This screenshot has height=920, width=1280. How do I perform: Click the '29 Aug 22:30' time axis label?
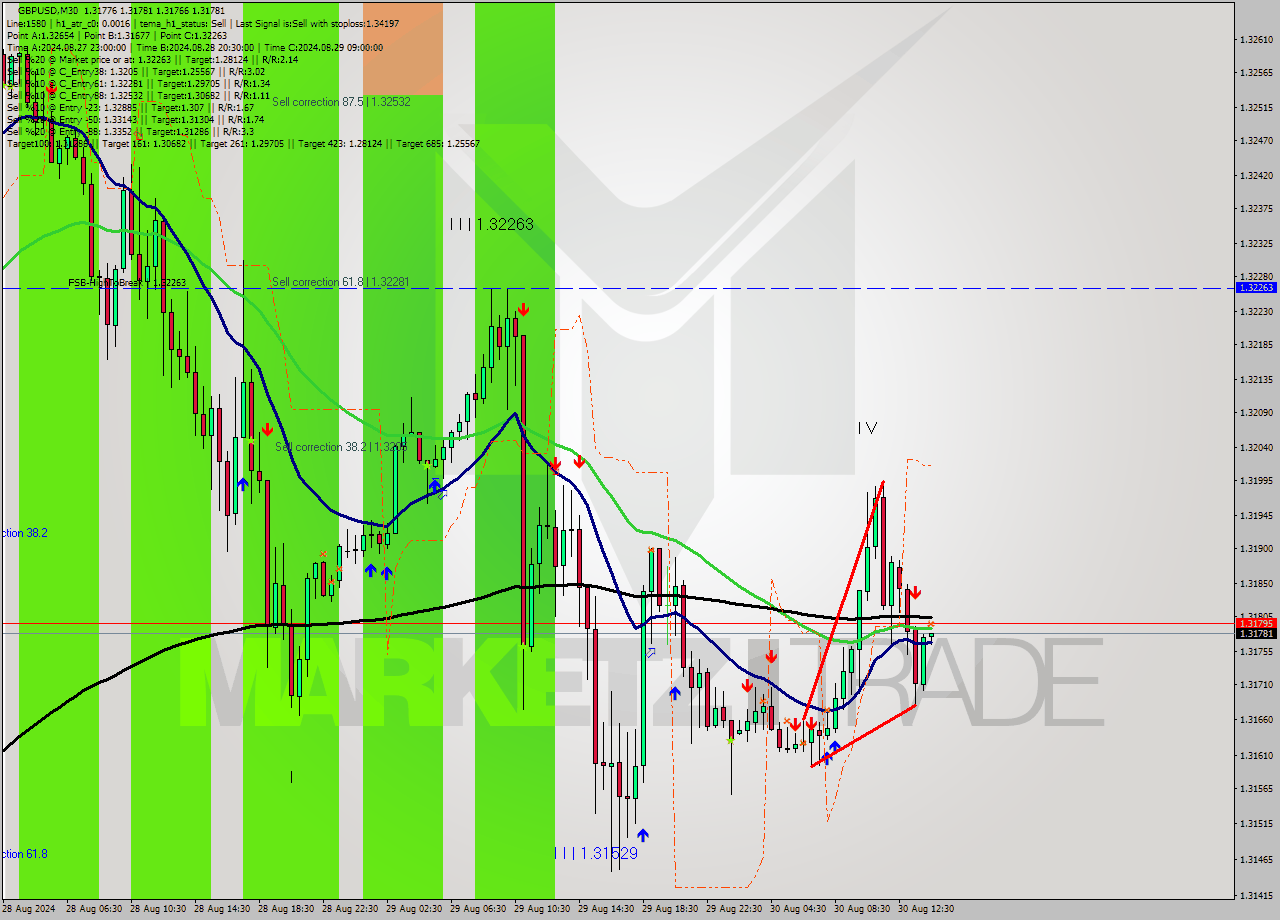pos(735,909)
